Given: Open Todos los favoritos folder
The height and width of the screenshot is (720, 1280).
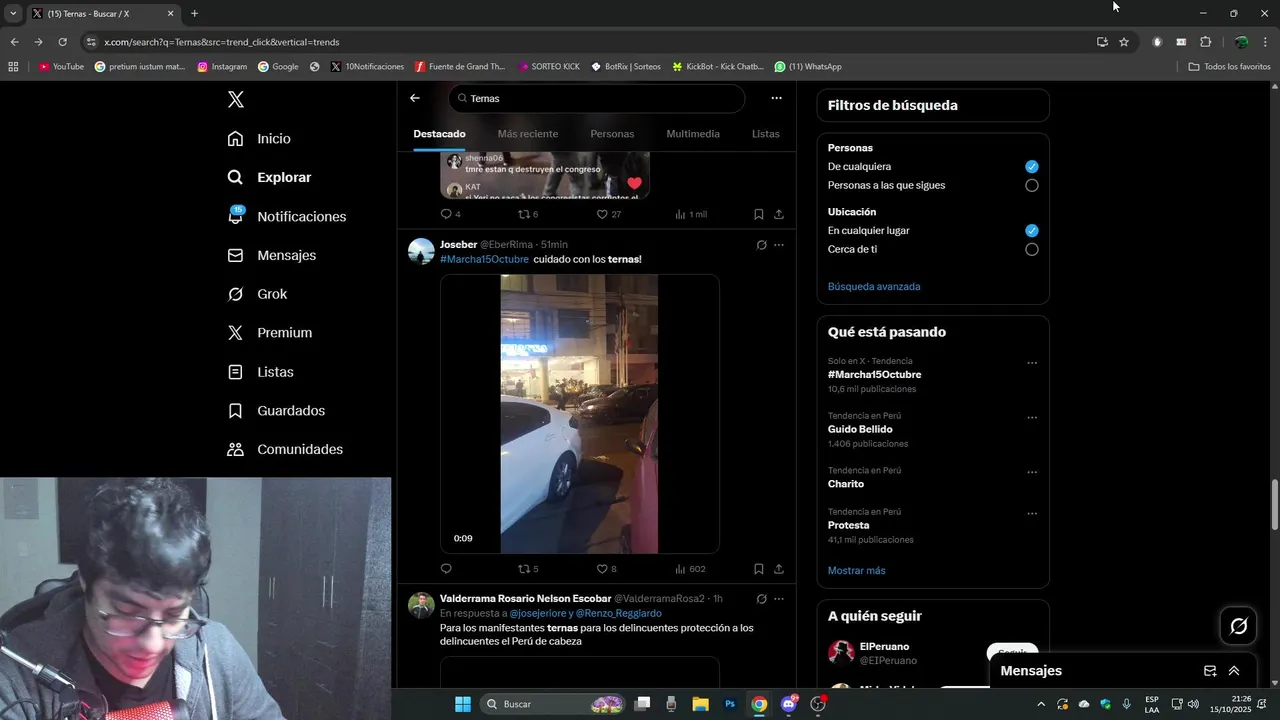Looking at the screenshot, I should coord(1230,67).
